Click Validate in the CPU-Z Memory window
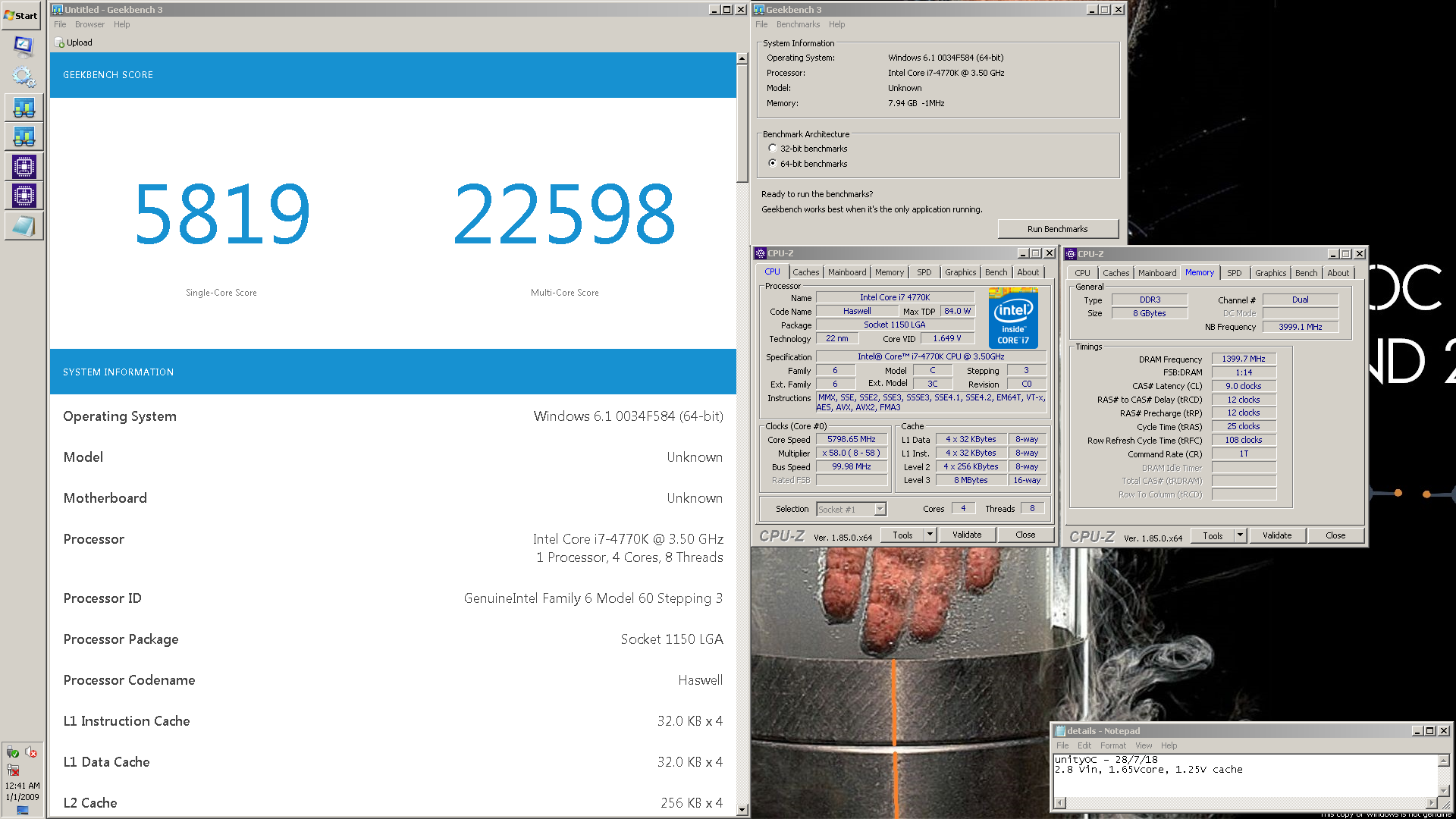Screen dimensions: 1456x819 [1276, 535]
